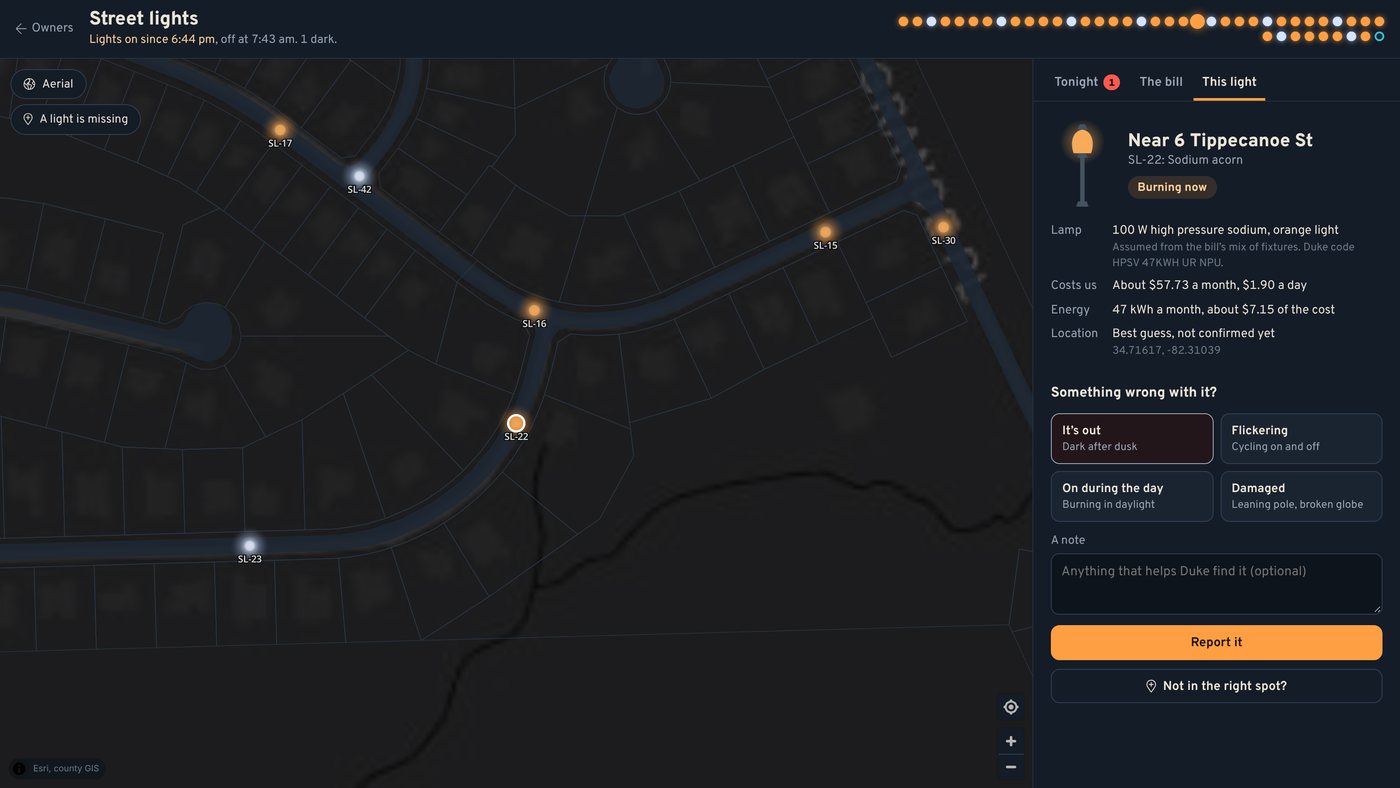Select street light SL-23 on the map
Screen dimensions: 1400x788
pyautogui.click(x=250, y=545)
